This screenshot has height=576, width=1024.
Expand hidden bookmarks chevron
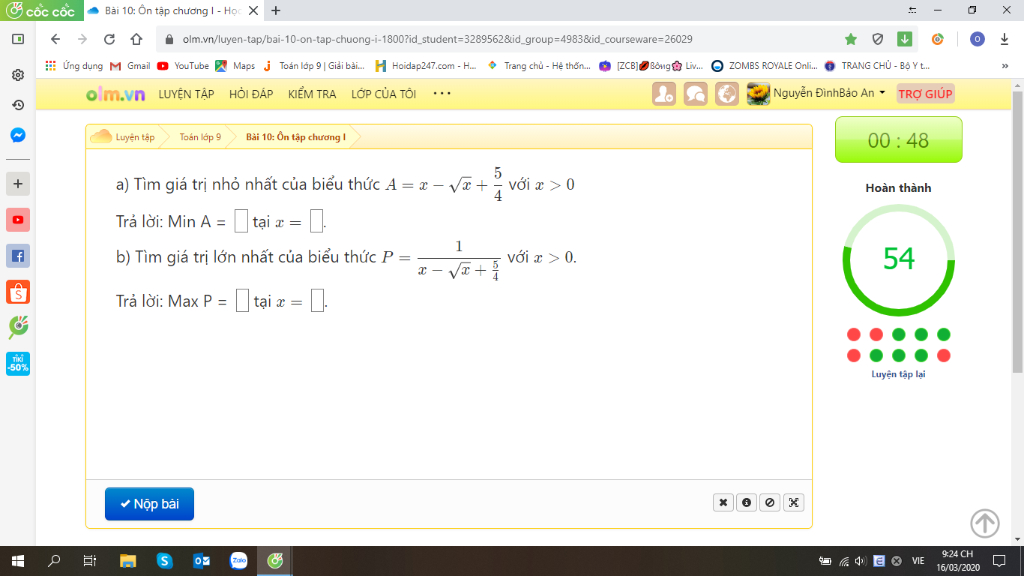pyautogui.click(x=1004, y=66)
